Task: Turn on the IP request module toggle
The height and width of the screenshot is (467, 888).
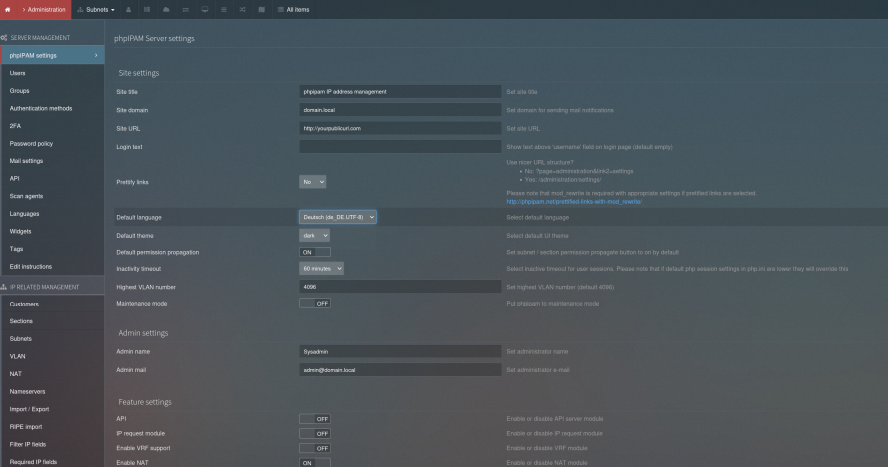Action: (315, 433)
